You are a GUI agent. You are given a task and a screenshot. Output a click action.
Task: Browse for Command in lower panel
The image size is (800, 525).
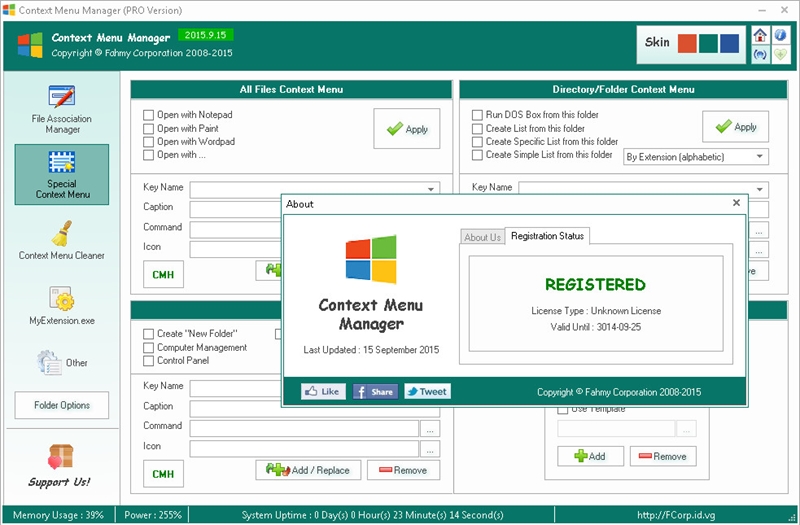[x=430, y=429]
